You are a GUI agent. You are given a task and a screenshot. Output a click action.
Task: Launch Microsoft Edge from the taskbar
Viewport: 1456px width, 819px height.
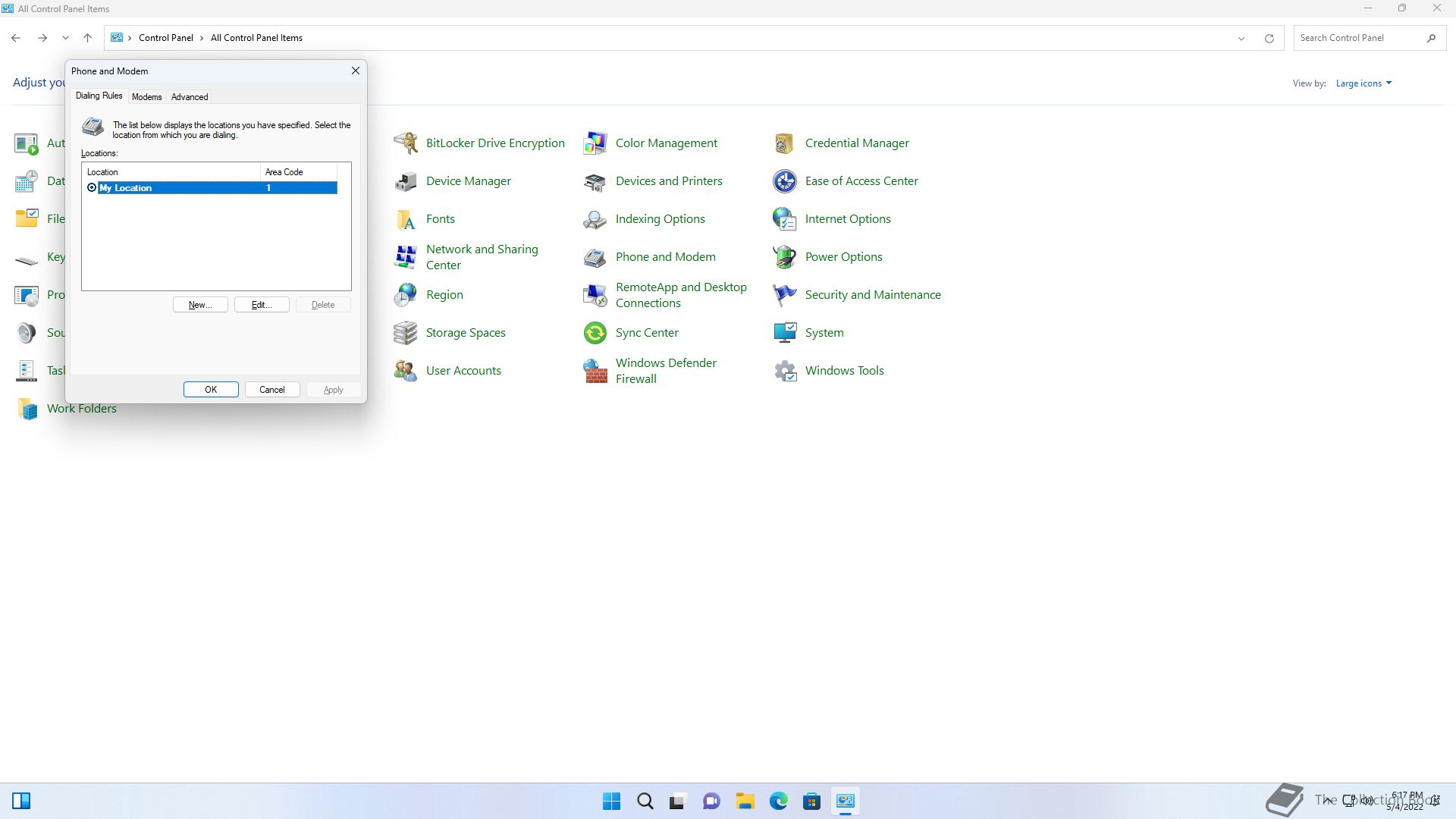coord(778,801)
